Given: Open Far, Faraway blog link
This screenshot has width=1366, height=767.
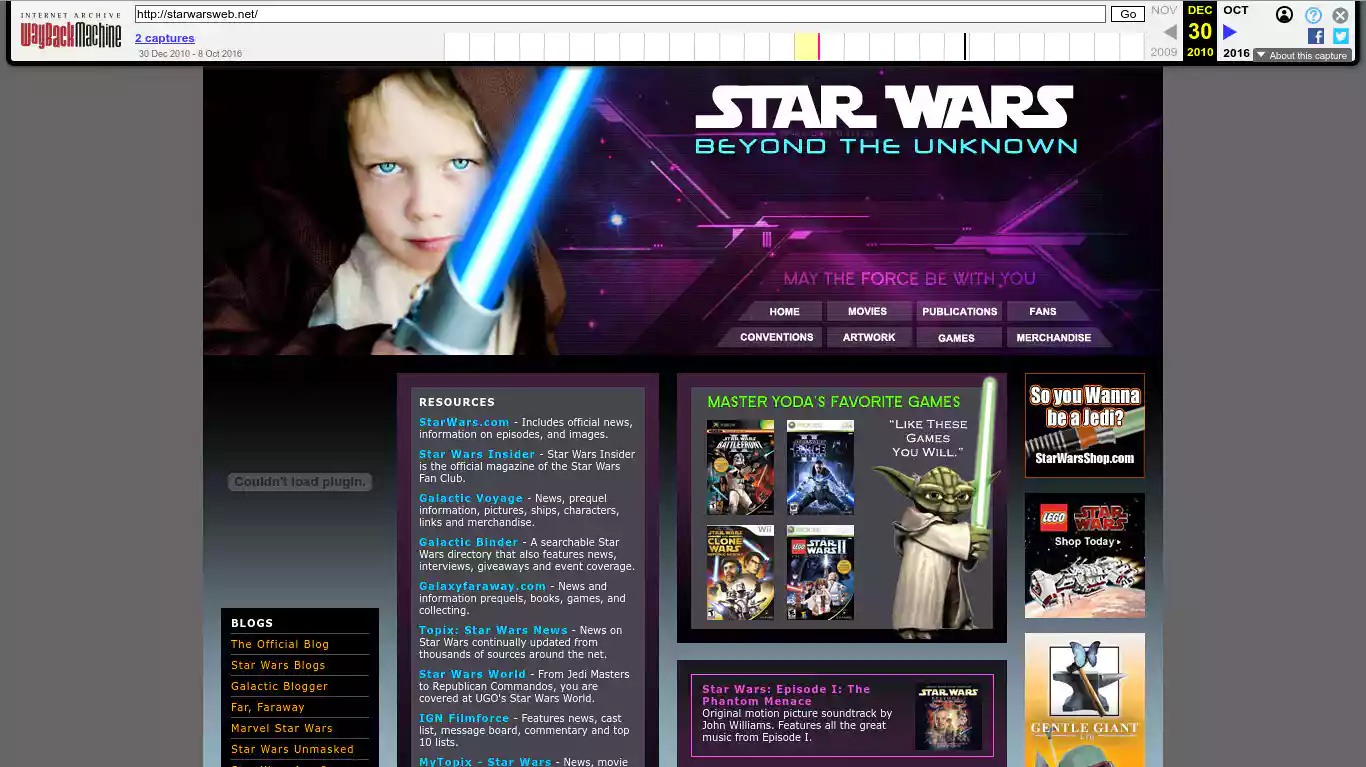Looking at the screenshot, I should pos(267,707).
